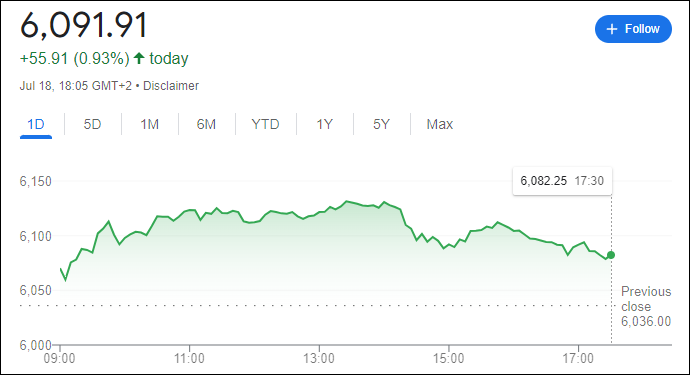This screenshot has height=375, width=690.
Task: View the 1Y chart range
Action: [325, 125]
